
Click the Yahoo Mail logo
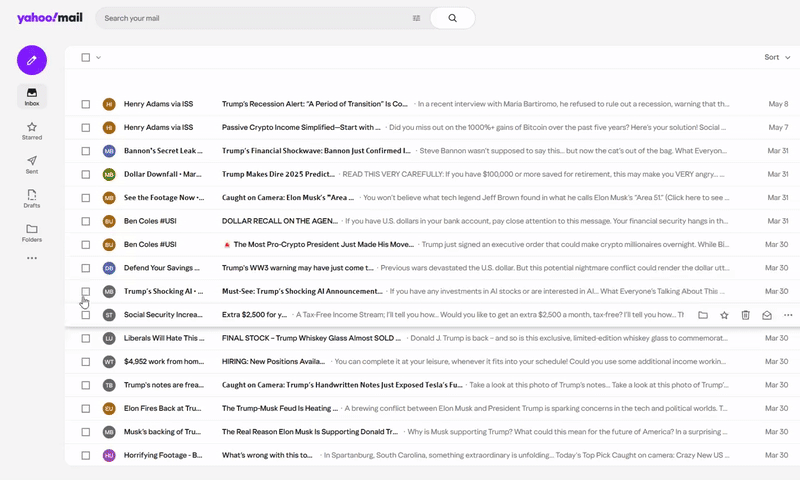coord(49,18)
